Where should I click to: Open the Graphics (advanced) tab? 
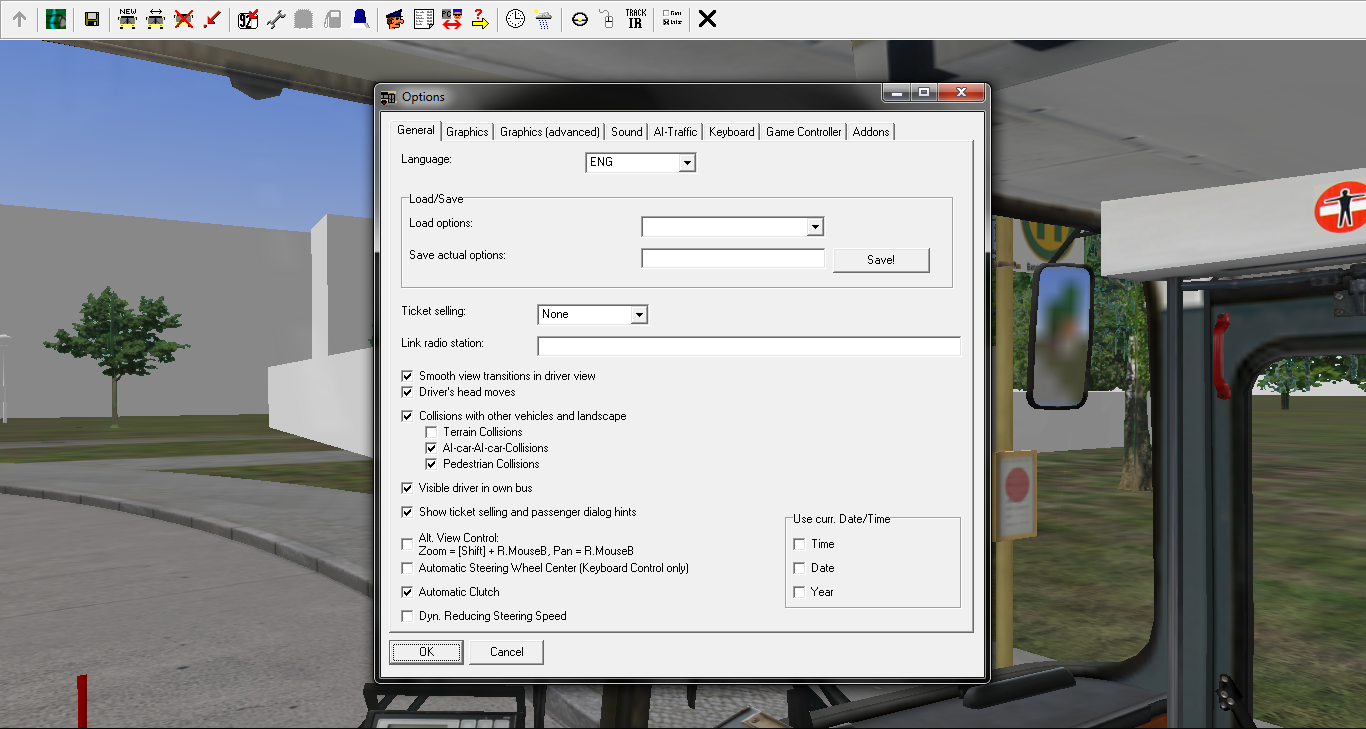click(x=549, y=132)
